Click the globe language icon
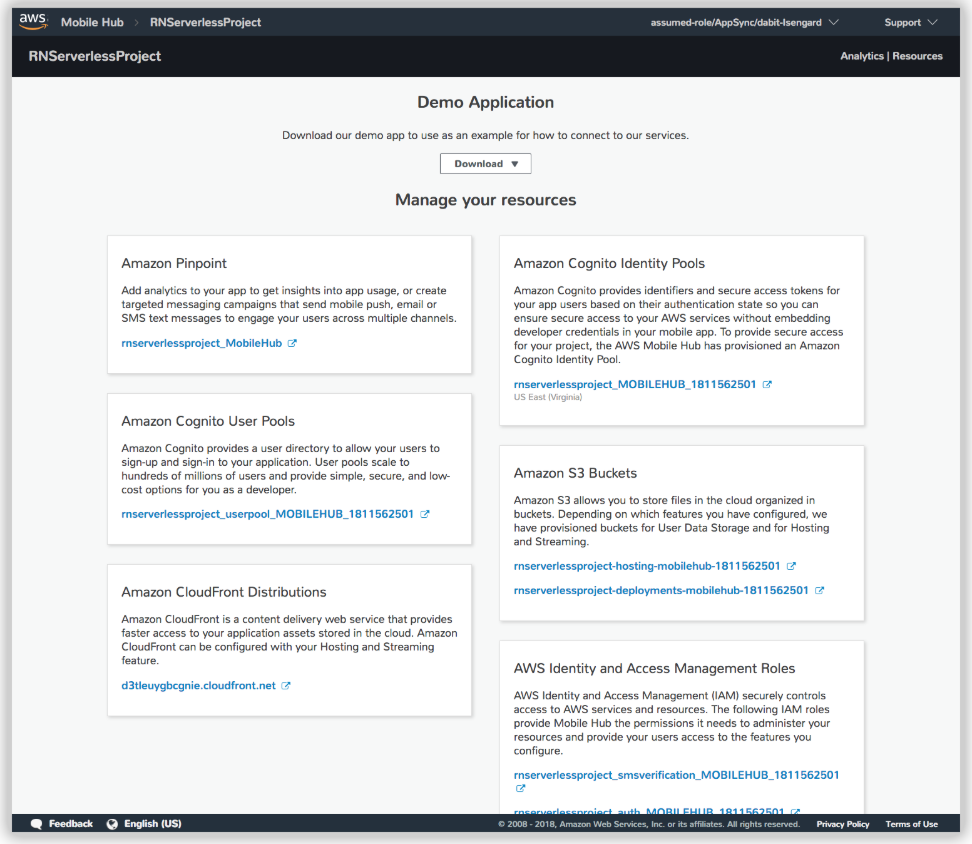Screen dimensions: 972x844 112,824
